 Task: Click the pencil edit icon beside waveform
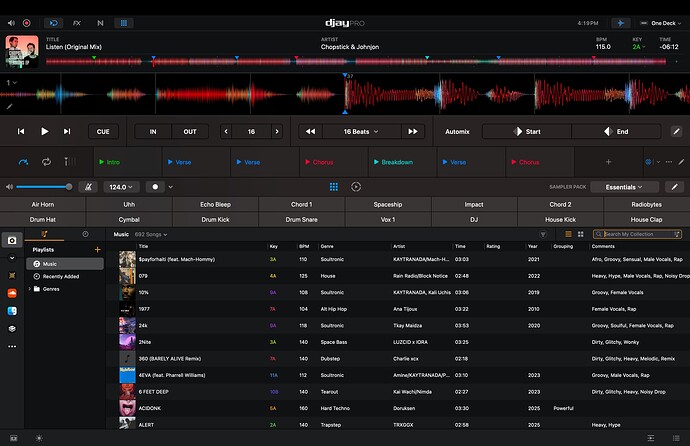point(9,106)
